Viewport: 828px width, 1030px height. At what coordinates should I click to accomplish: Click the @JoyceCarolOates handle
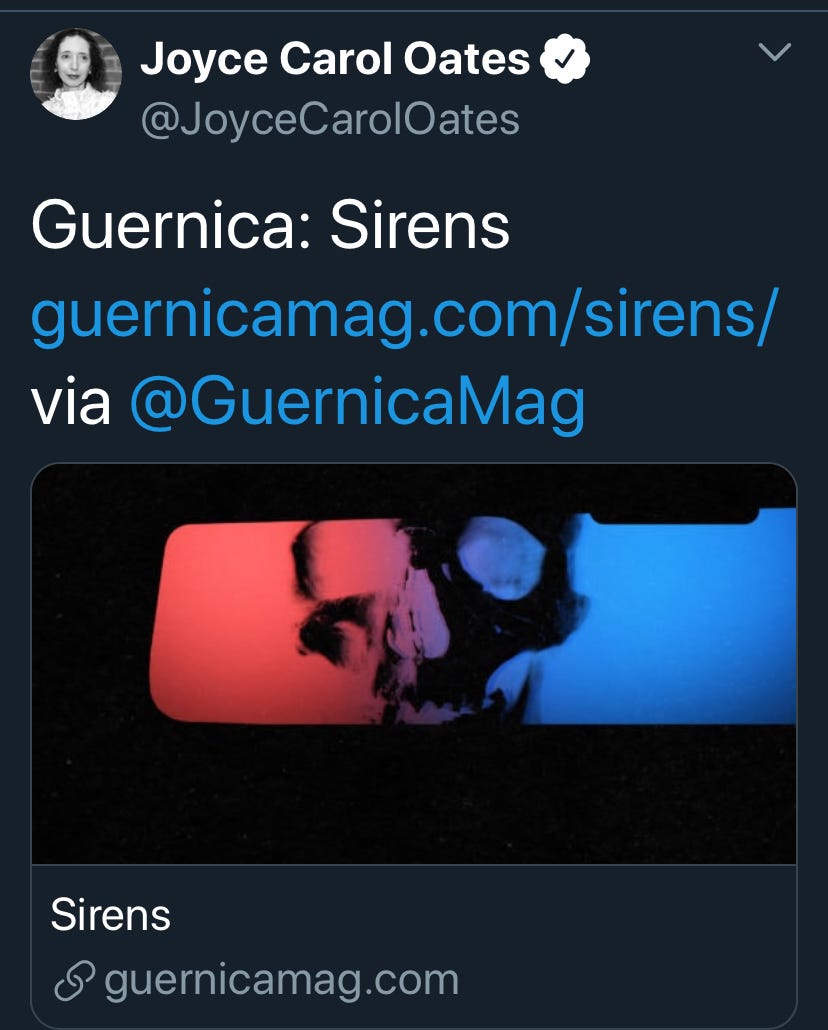tap(330, 120)
